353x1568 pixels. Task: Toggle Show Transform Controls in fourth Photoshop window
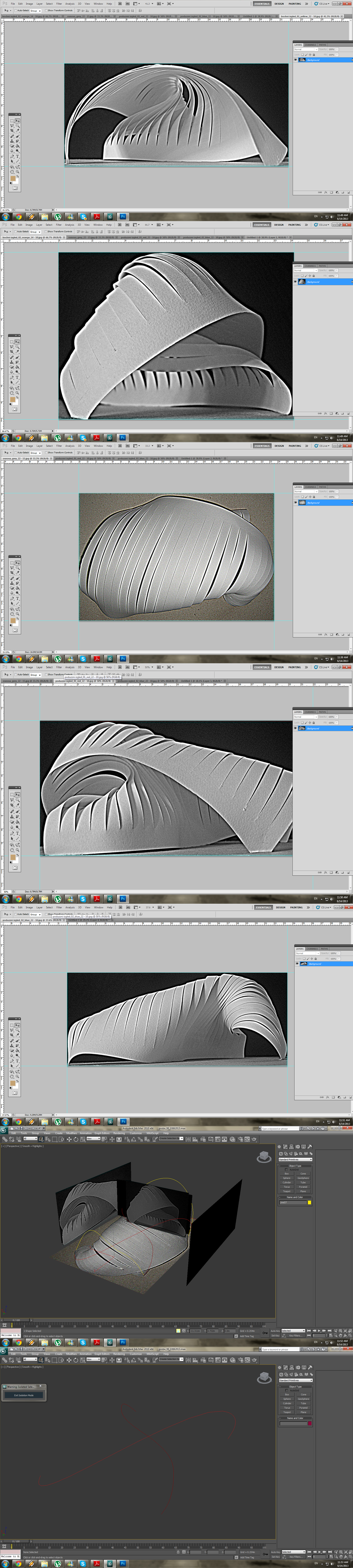click(46, 675)
